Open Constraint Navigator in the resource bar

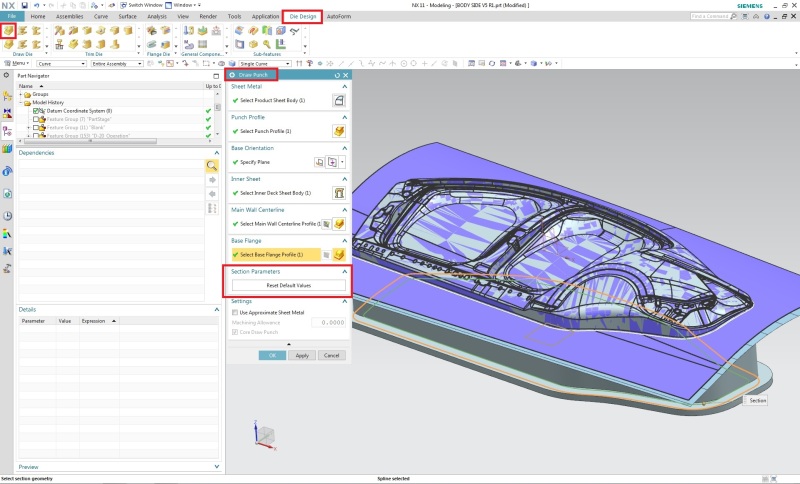point(7,113)
